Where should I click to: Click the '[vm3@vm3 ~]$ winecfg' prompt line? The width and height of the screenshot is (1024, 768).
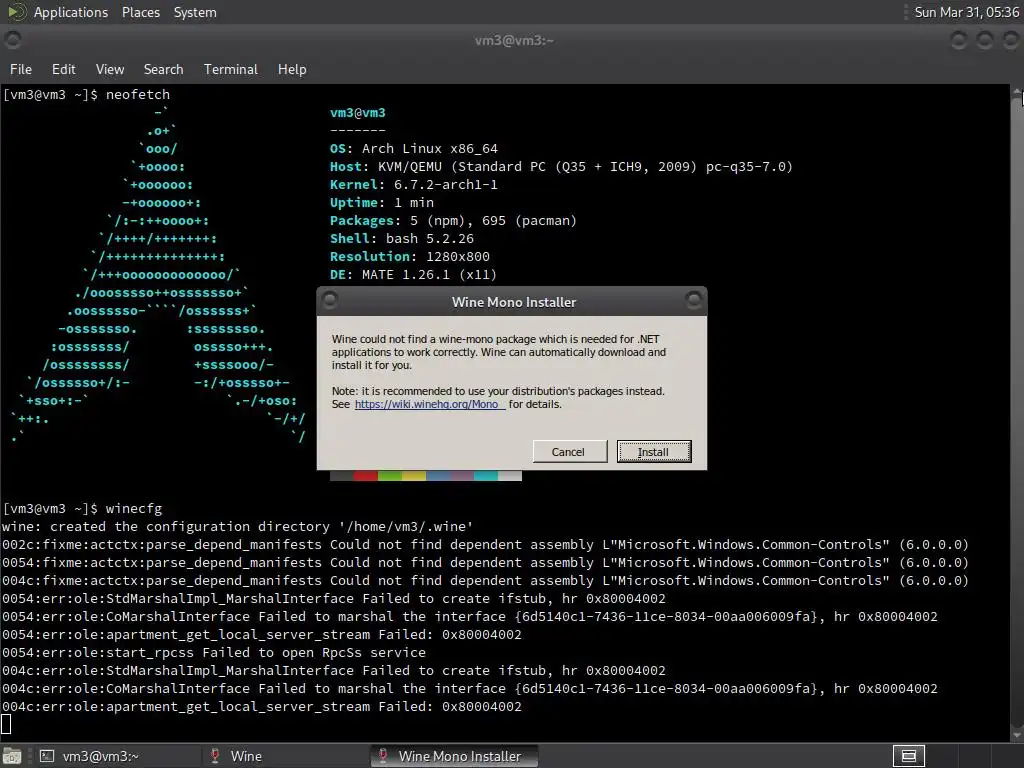click(82, 509)
